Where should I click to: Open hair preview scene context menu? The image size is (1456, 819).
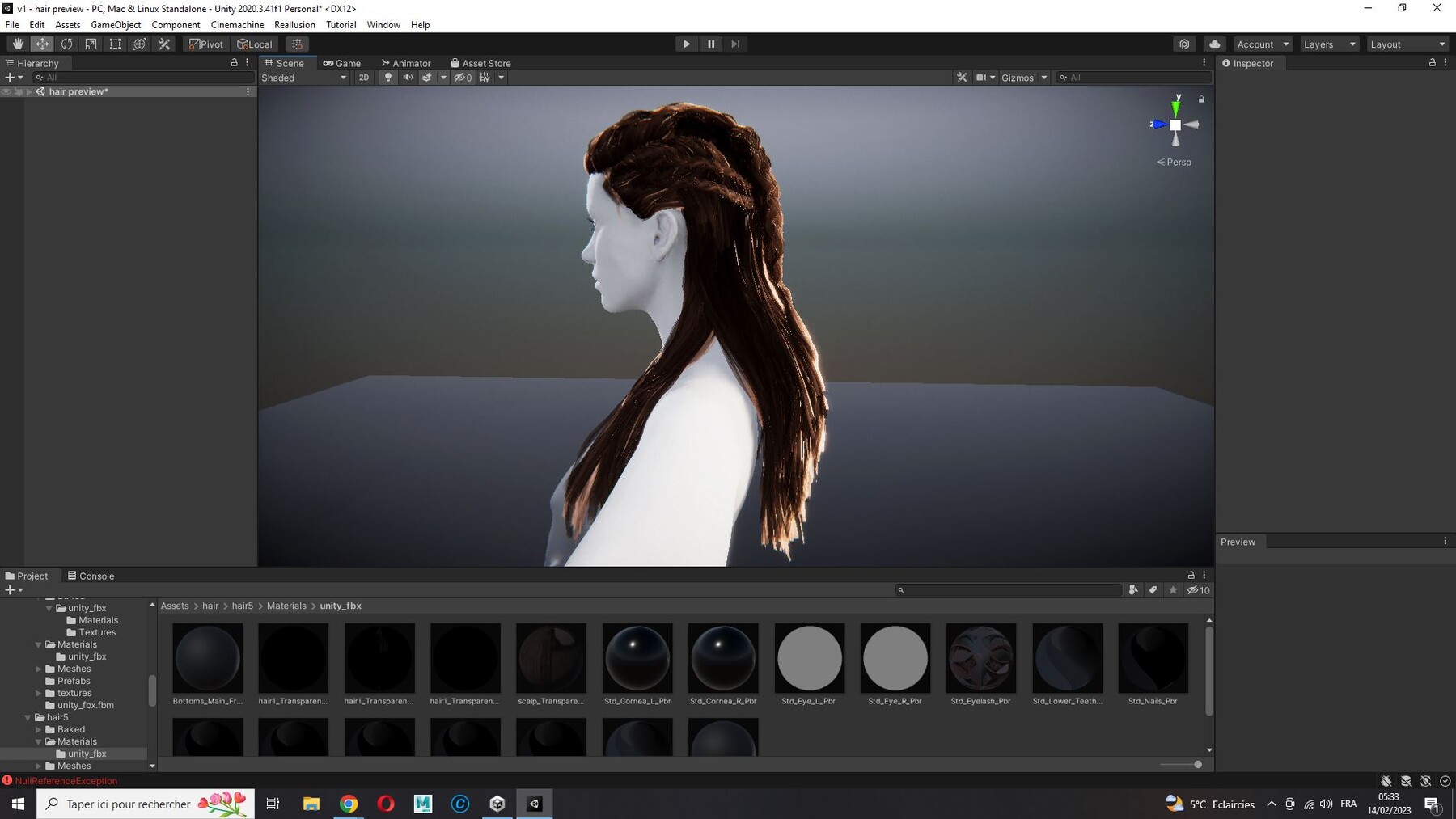tap(248, 91)
